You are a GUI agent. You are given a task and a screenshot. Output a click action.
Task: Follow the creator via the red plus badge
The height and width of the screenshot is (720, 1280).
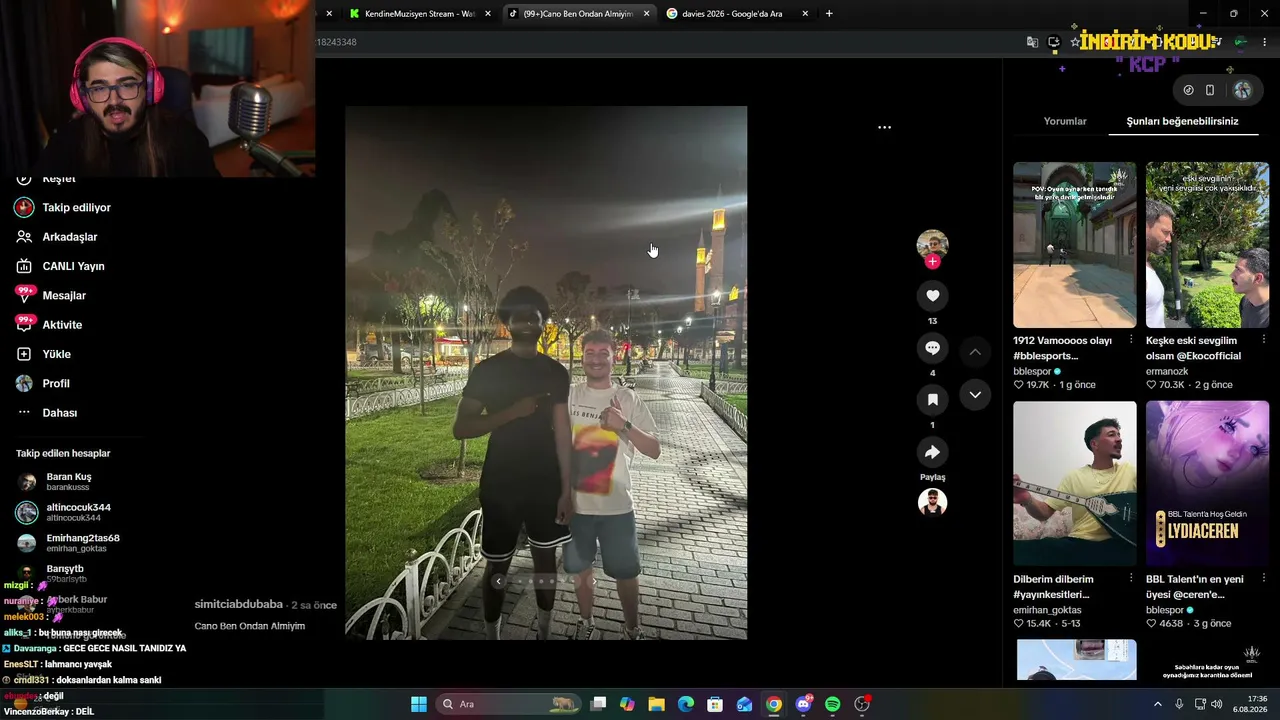click(x=932, y=262)
